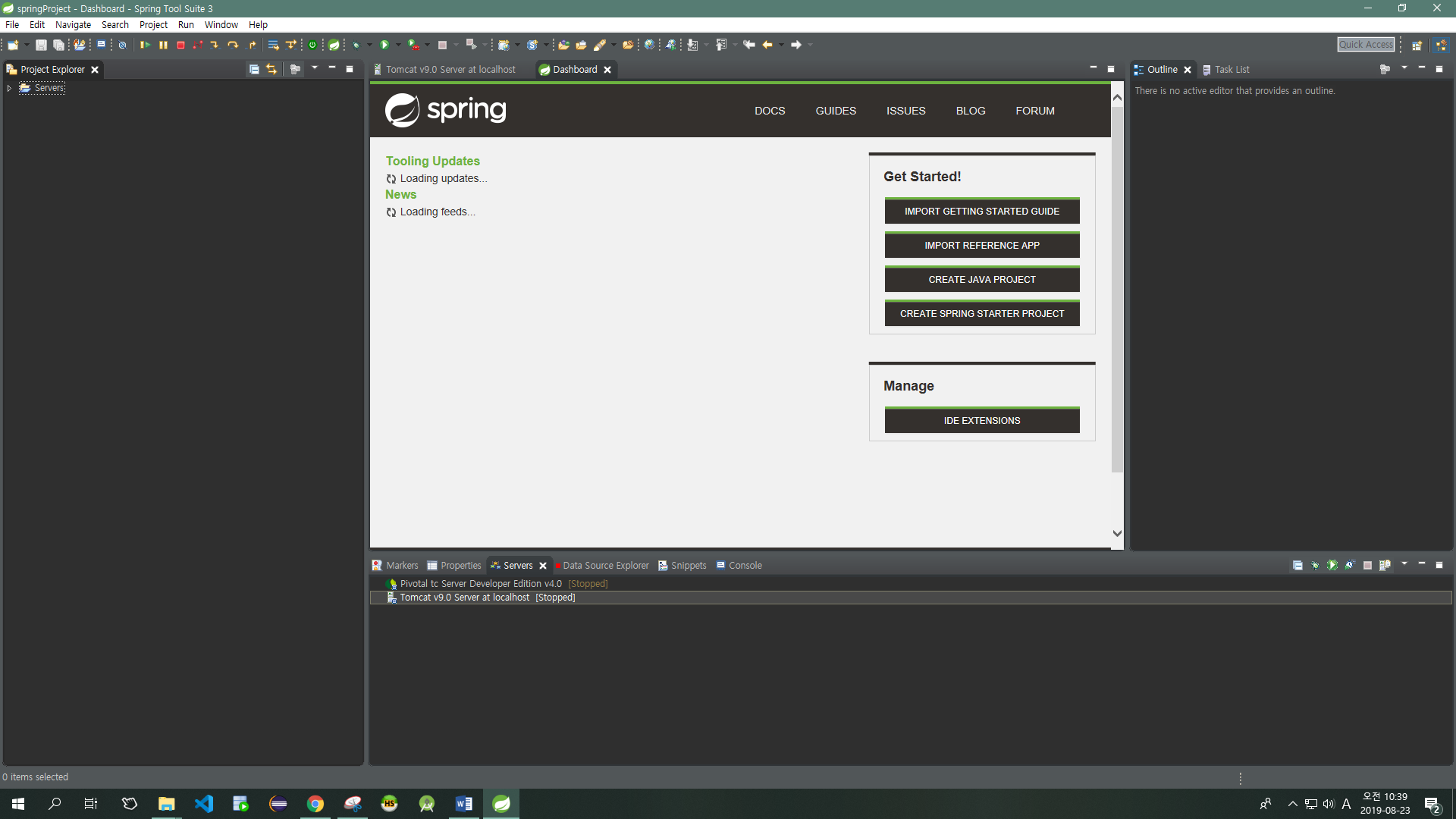Open GUIDES link in Spring header

pos(836,111)
